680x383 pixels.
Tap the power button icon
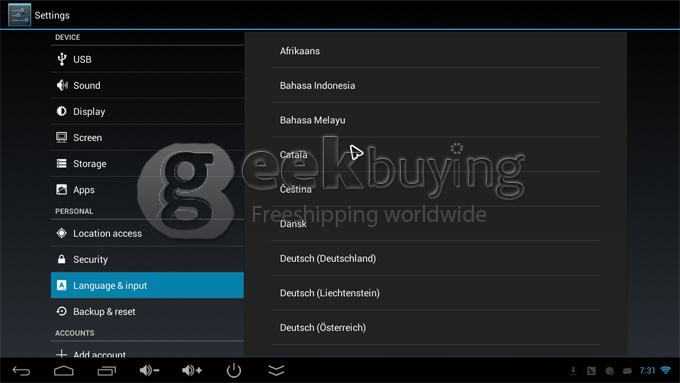(234, 370)
